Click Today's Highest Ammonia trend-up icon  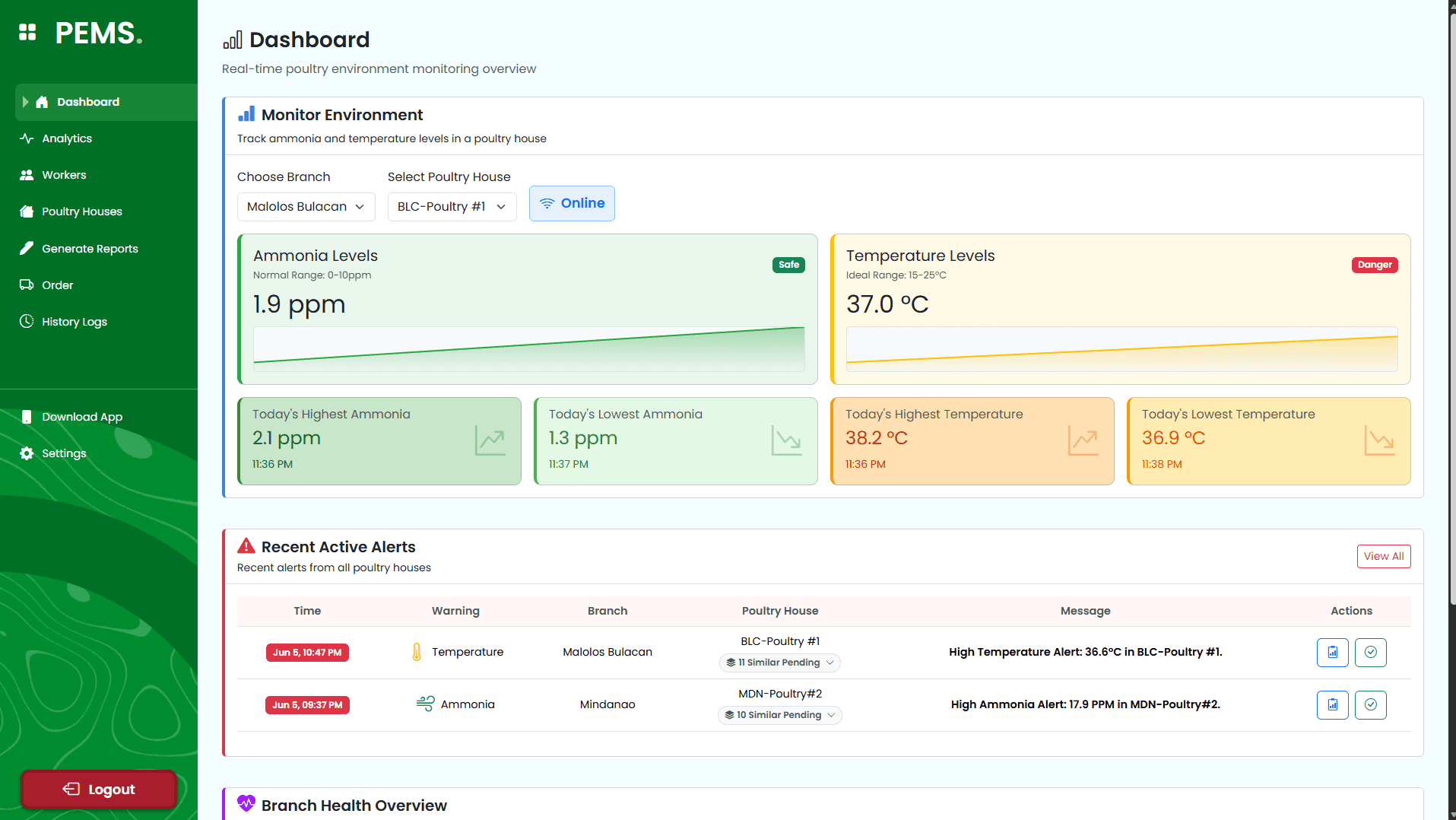[490, 440]
